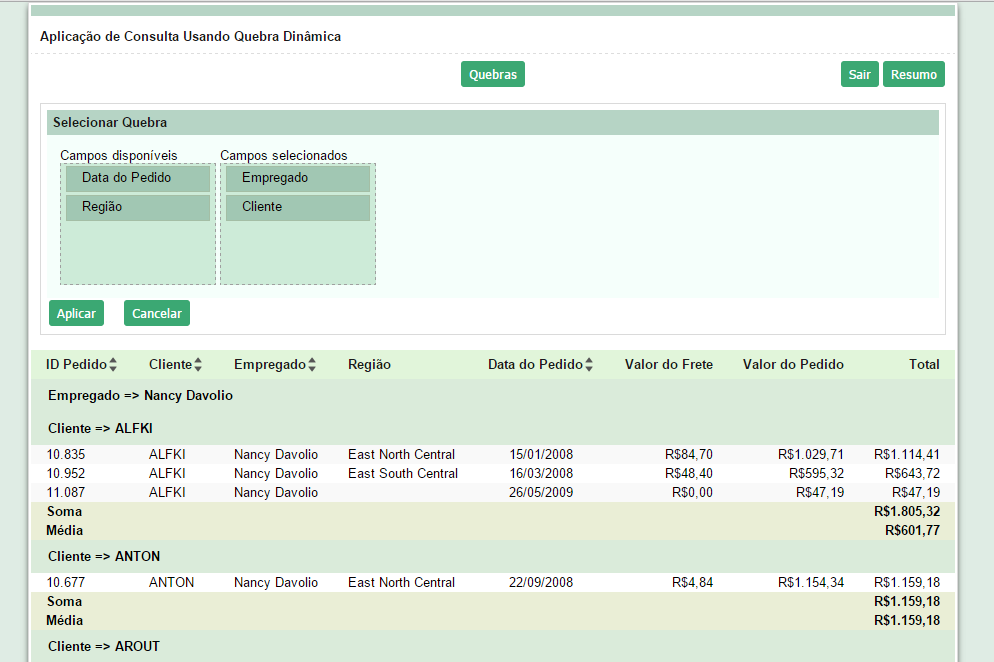The width and height of the screenshot is (994, 662).
Task: Toggle sorting on Data do Pedido arrows
Action: click(x=589, y=365)
